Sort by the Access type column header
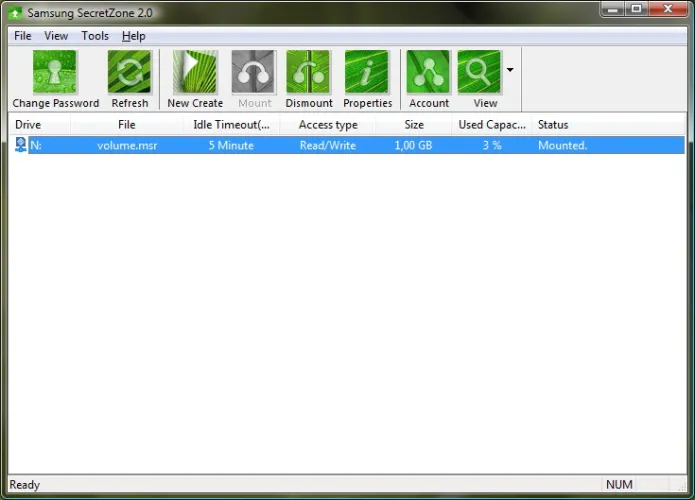 328,125
